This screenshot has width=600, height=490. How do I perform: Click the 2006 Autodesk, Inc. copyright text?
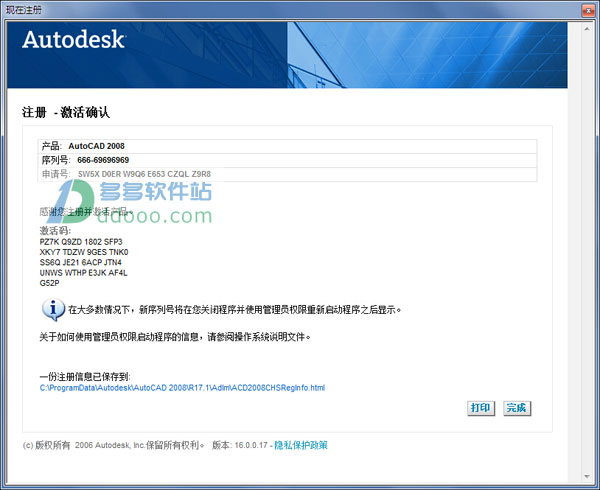tap(110, 445)
